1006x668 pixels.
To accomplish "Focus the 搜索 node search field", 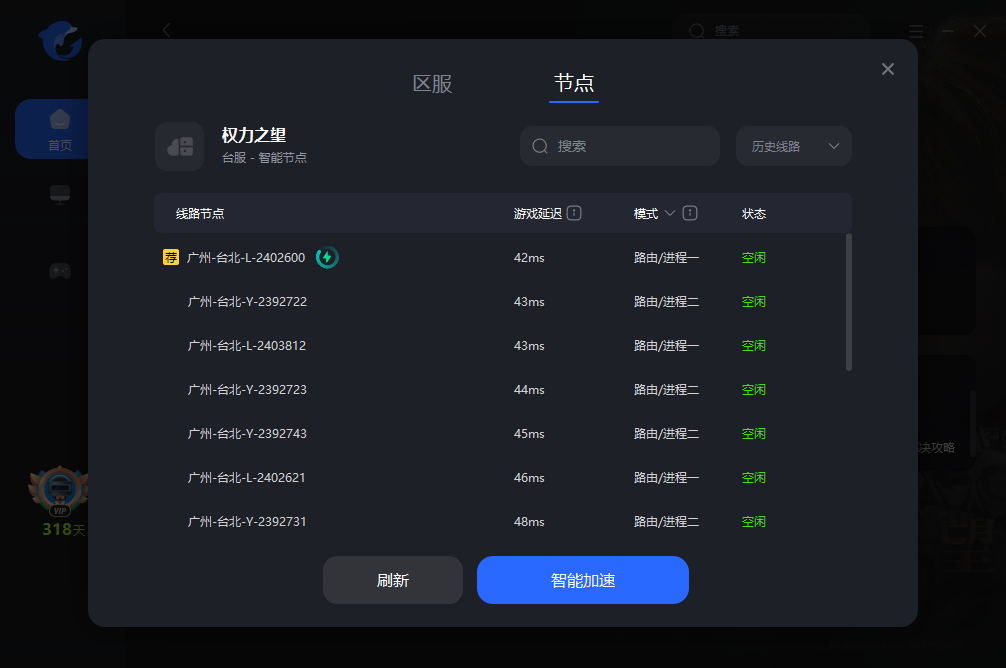I will pyautogui.click(x=630, y=146).
